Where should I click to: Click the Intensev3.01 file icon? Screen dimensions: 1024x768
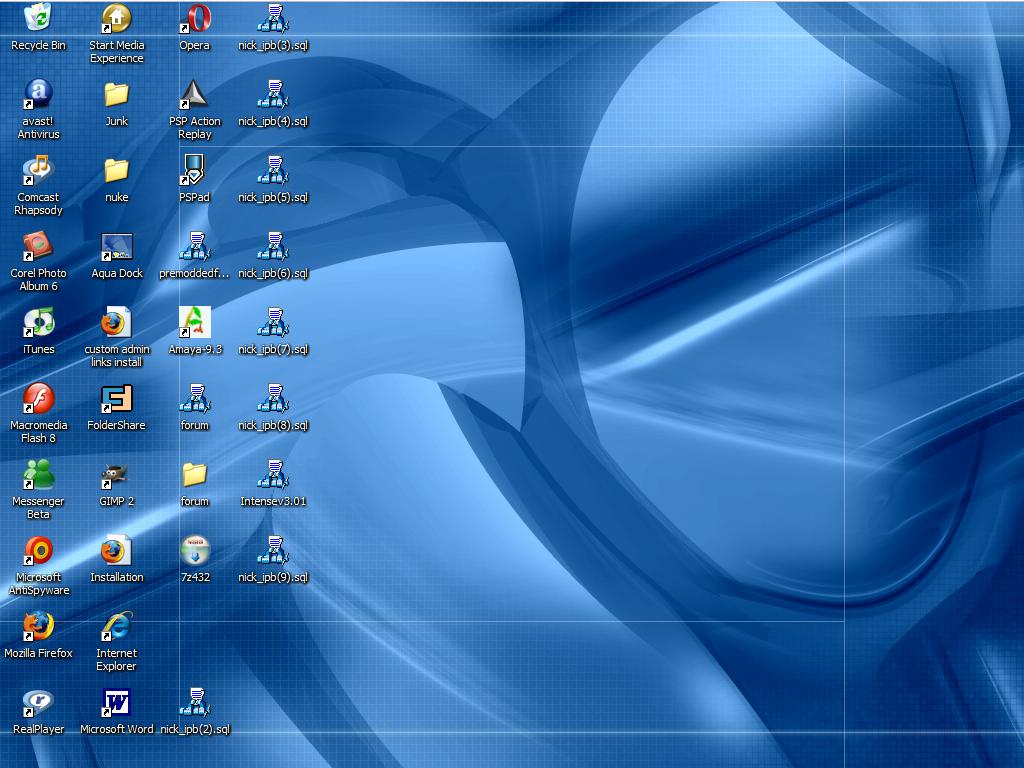[272, 474]
